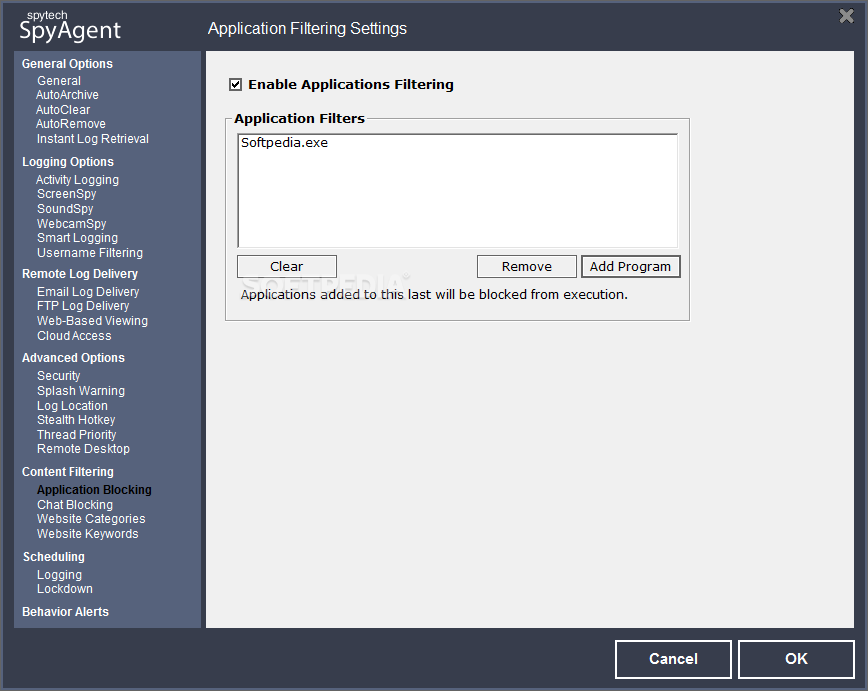Select AutoRemove in the sidebar
The width and height of the screenshot is (868, 691).
tap(70, 124)
